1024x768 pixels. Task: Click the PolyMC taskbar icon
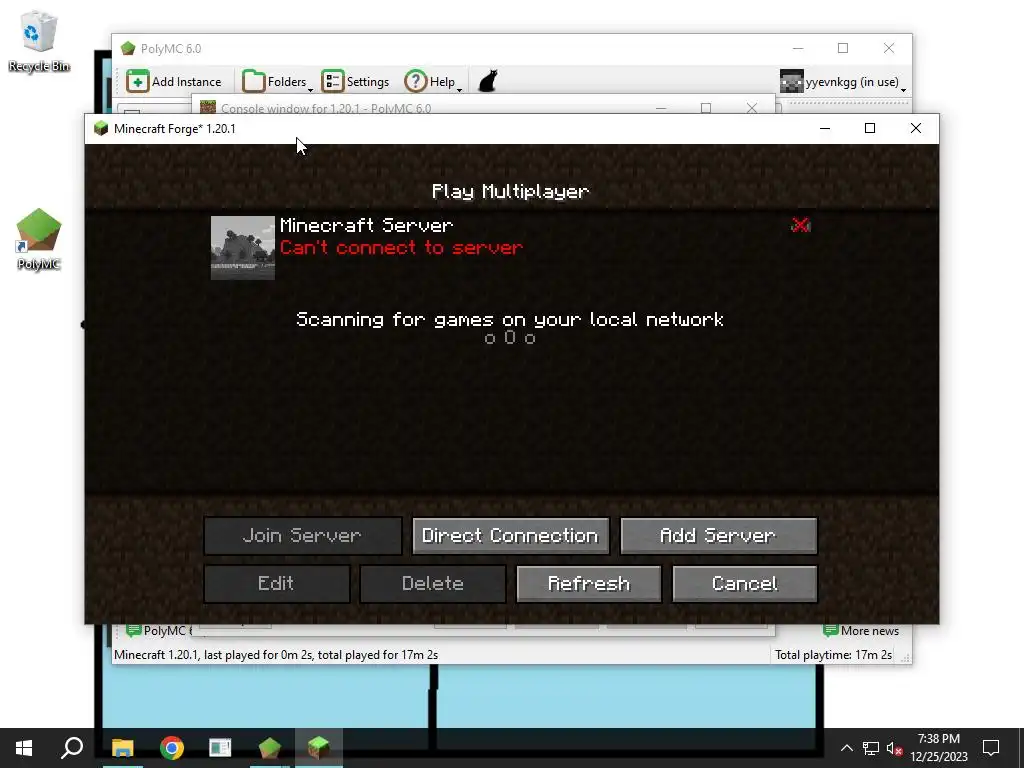269,748
